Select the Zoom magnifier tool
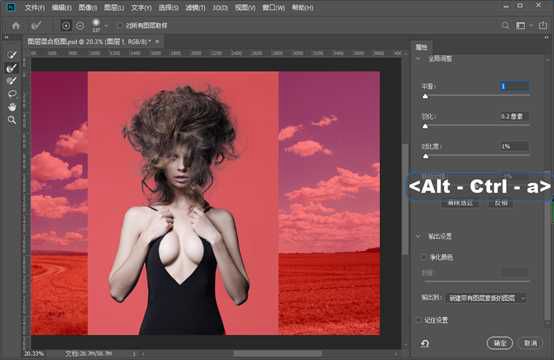Image resolution: width=554 pixels, height=360 pixels. click(12, 120)
